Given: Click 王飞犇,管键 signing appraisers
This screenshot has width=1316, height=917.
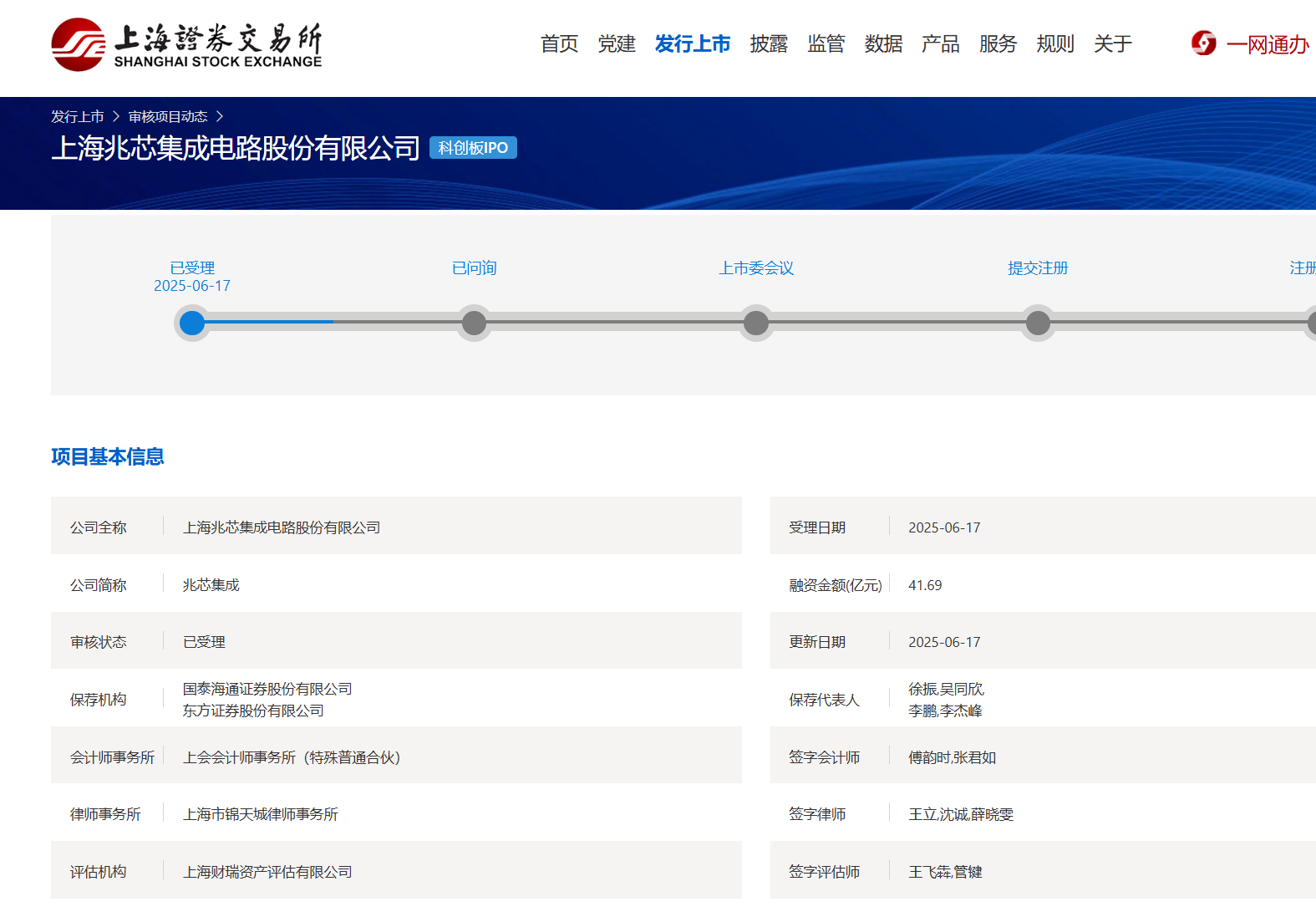Looking at the screenshot, I should pyautogui.click(x=945, y=872).
